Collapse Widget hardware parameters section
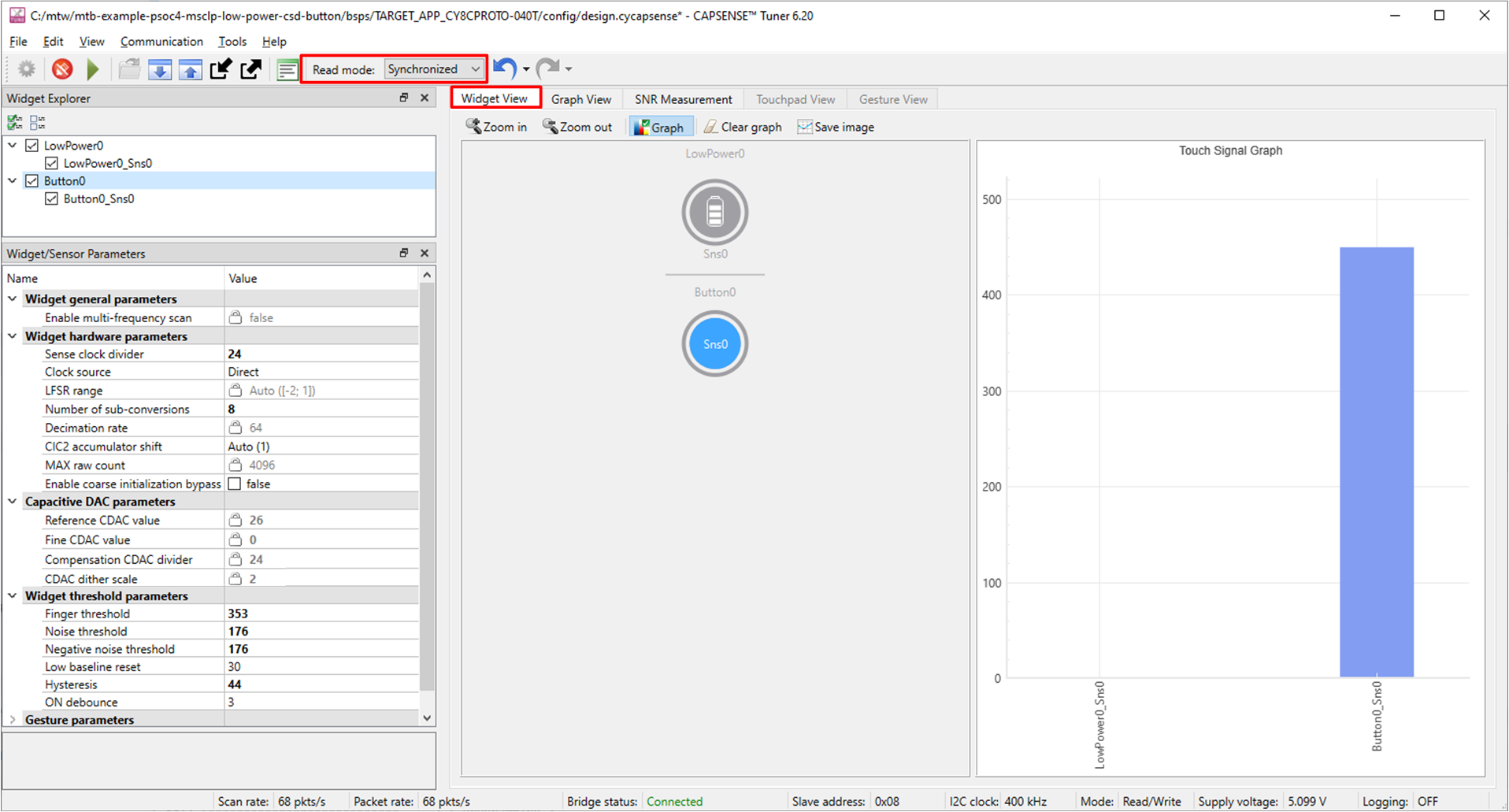The height and width of the screenshot is (812, 1509). (13, 336)
